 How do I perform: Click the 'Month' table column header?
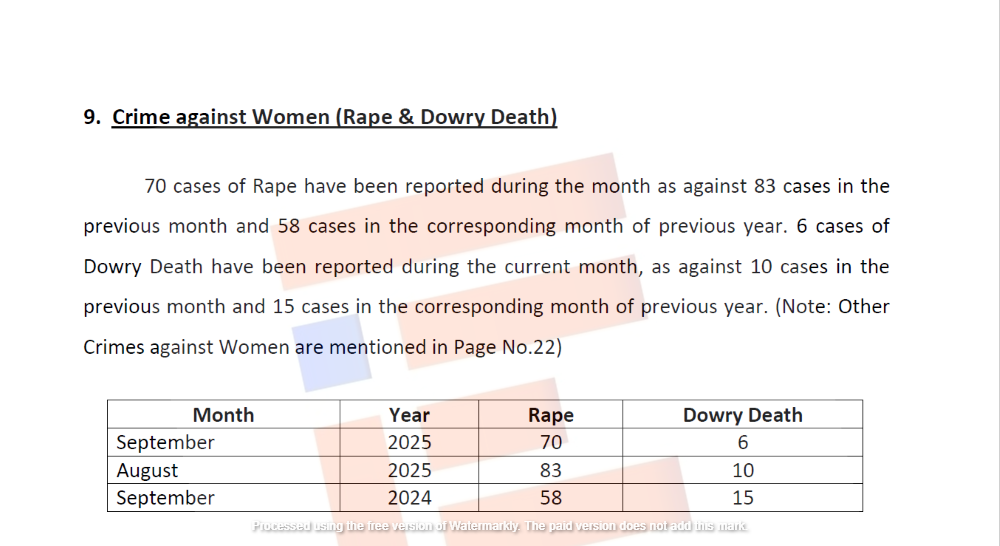(x=223, y=415)
